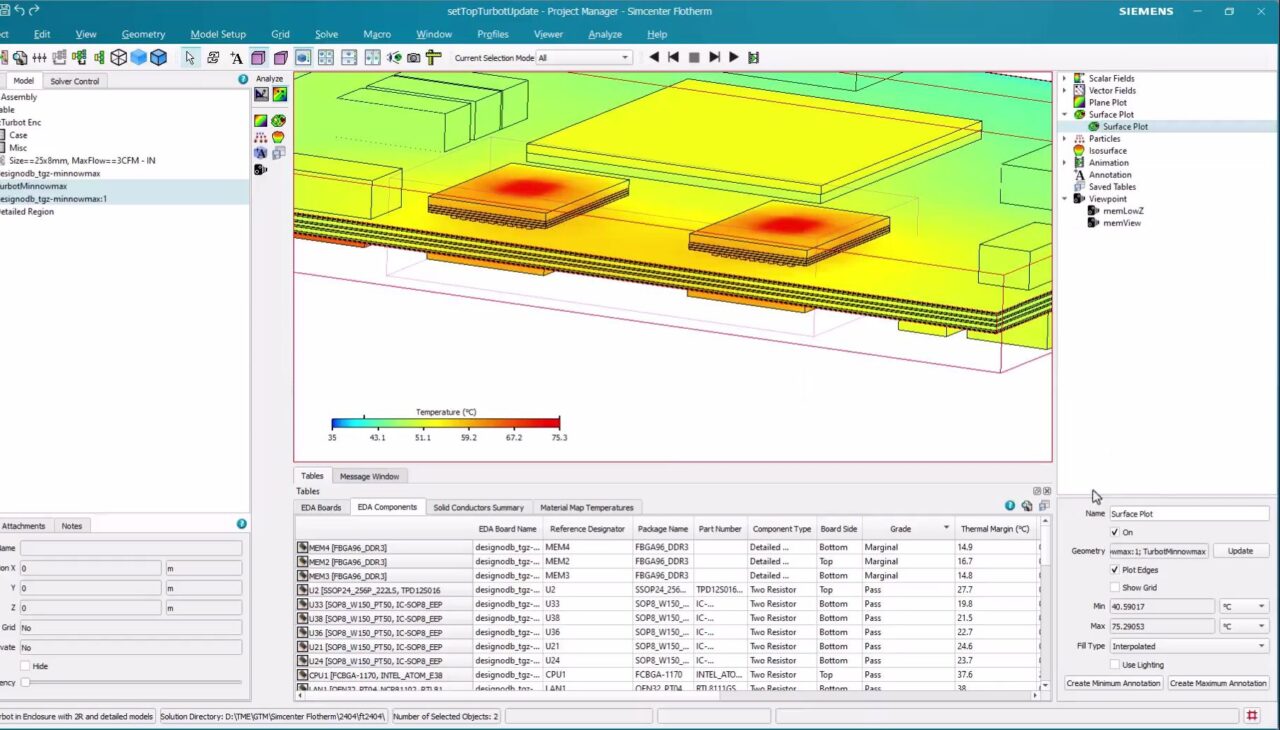Expand the Particles tree node
This screenshot has height=730, width=1280.
point(1064,139)
